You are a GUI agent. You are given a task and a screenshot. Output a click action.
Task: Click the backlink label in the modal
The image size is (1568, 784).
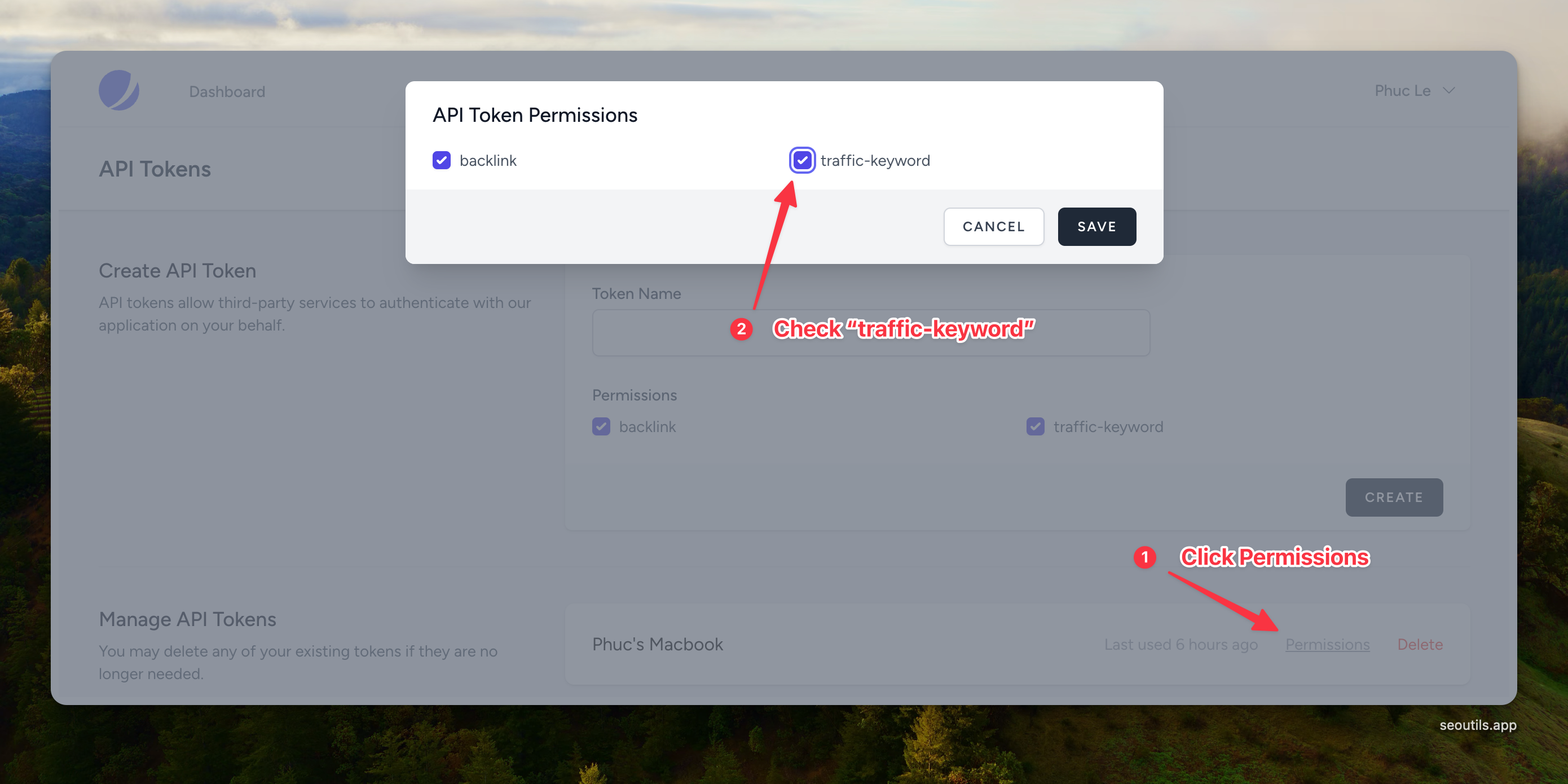pos(487,160)
